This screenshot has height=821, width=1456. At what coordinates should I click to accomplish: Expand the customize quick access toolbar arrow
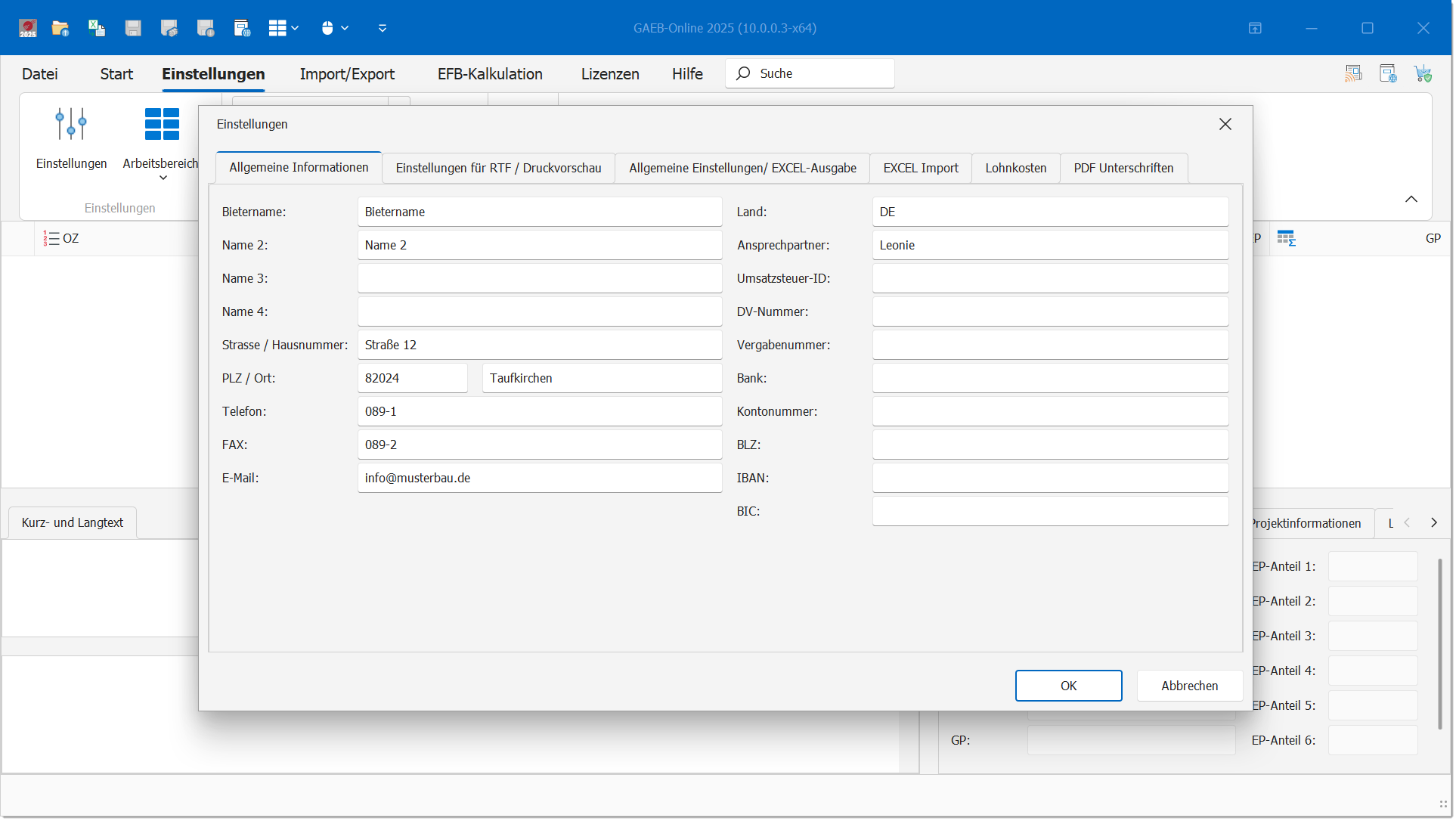(x=383, y=28)
